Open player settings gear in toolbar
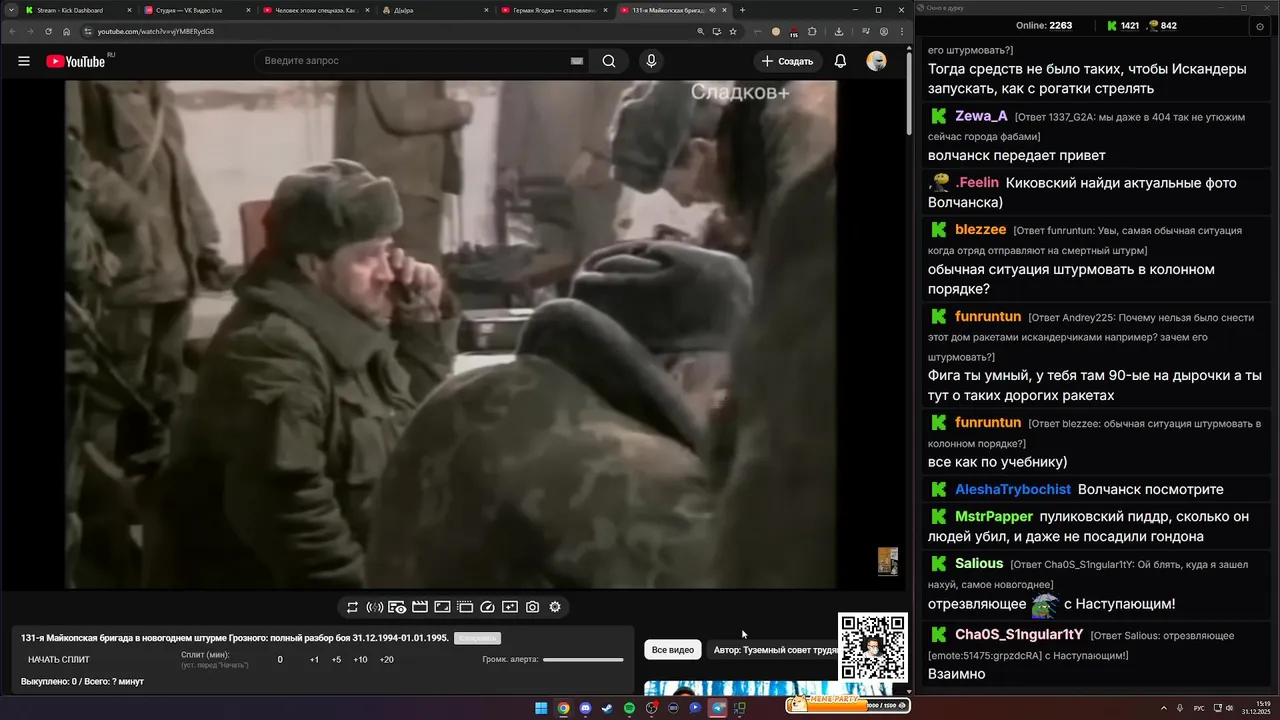This screenshot has width=1280, height=720. tap(555, 607)
